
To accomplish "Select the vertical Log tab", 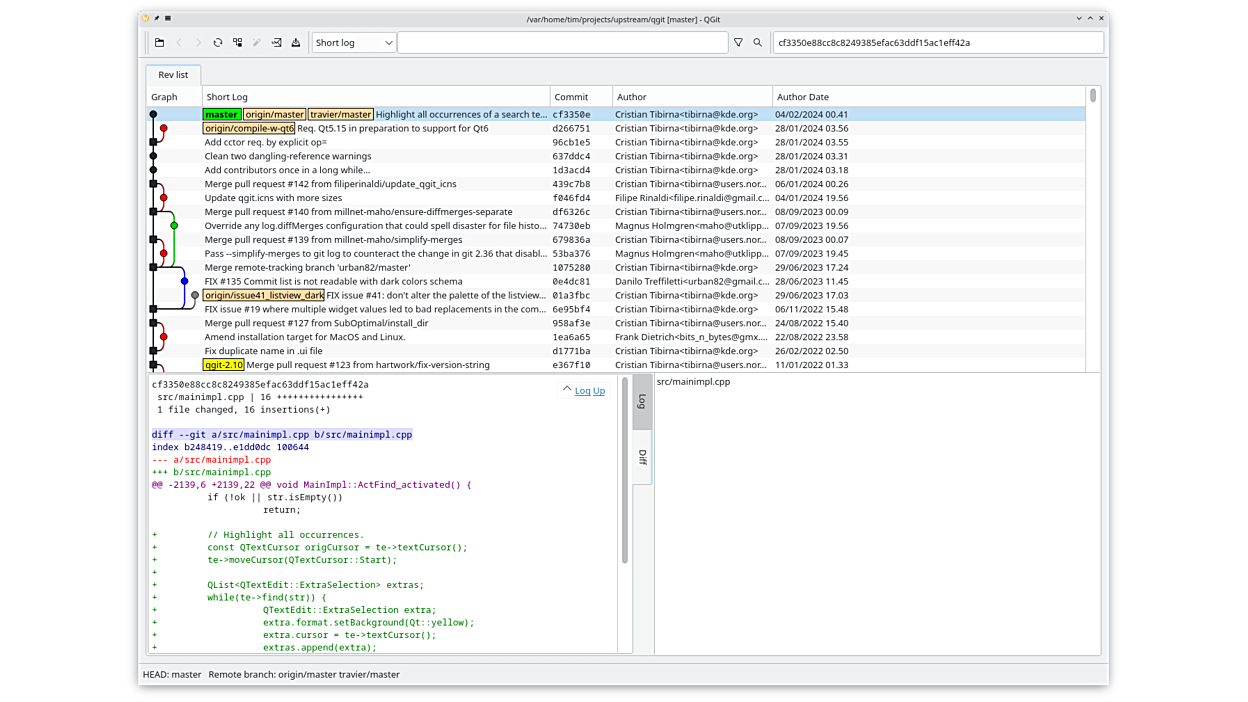I will pos(642,401).
